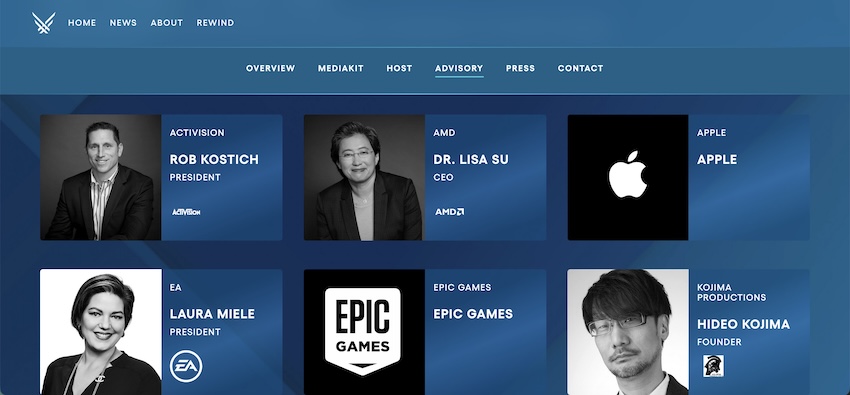
Task: Go to the HOME page
Action: 82,23
